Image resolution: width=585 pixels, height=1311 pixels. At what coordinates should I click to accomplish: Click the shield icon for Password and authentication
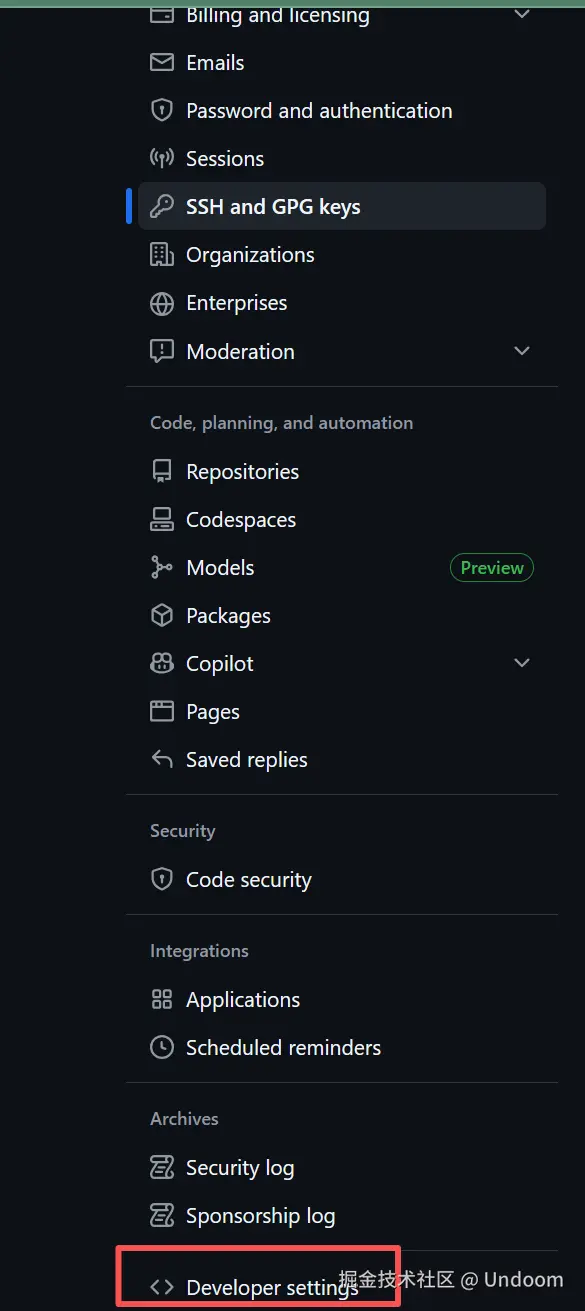tap(161, 111)
